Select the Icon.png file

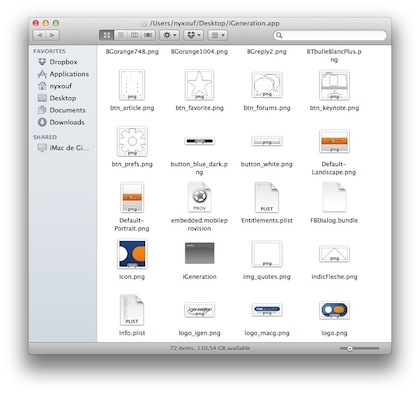[x=132, y=254]
